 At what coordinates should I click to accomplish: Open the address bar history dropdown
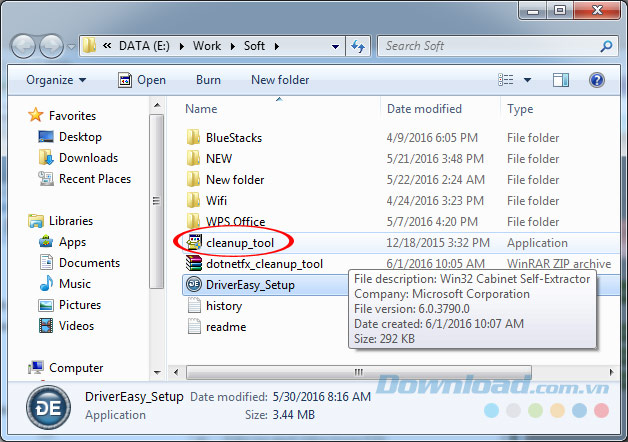coord(336,46)
